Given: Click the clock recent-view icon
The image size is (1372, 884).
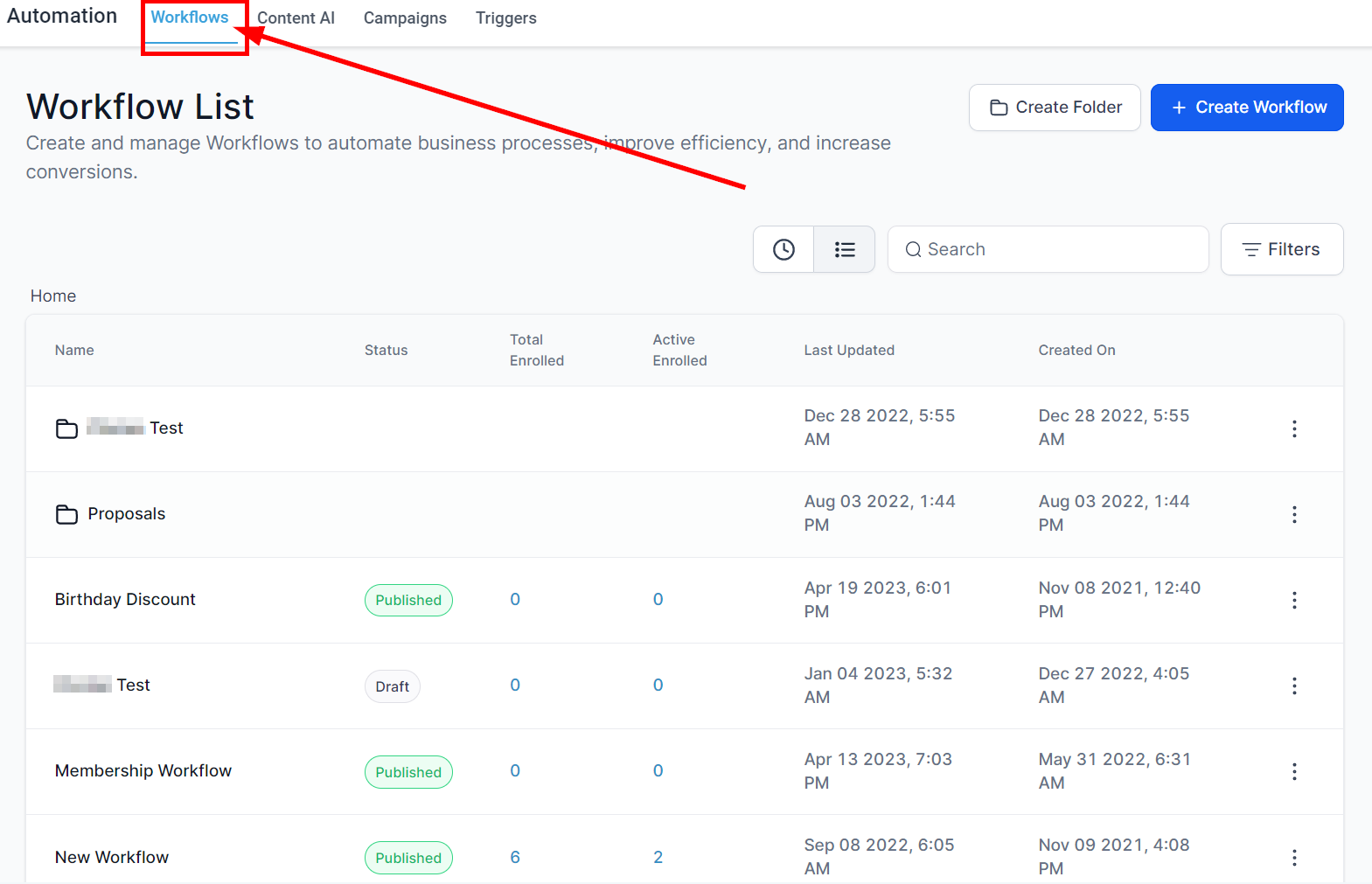Looking at the screenshot, I should click(x=784, y=250).
